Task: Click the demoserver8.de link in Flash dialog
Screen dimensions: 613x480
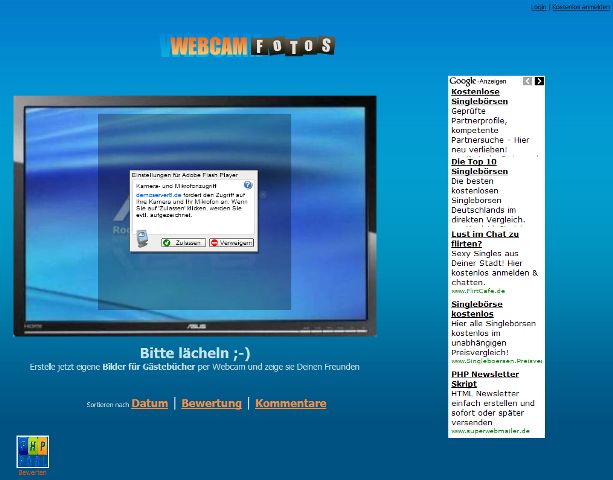Action: (x=155, y=194)
